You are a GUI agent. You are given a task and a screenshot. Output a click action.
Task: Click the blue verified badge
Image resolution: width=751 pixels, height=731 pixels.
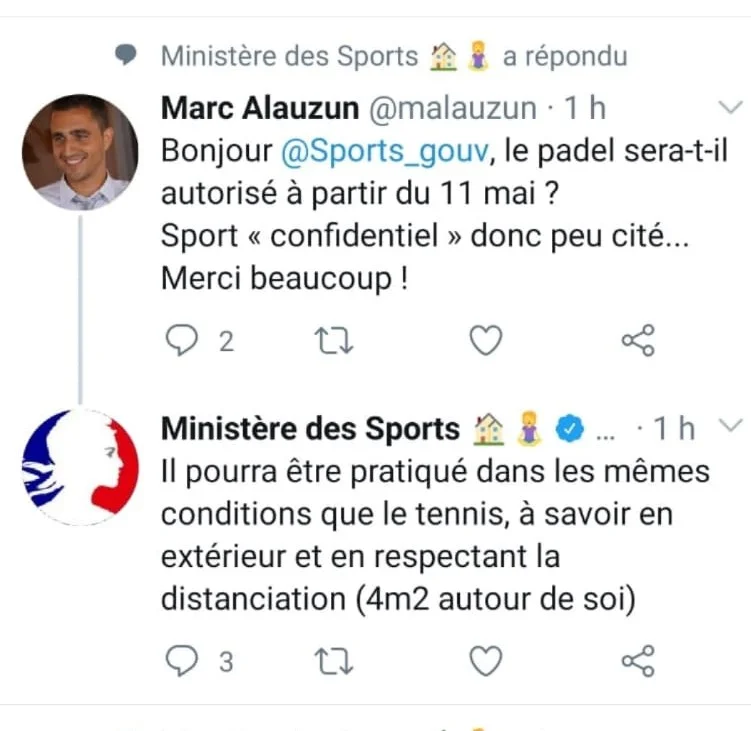click(x=569, y=429)
